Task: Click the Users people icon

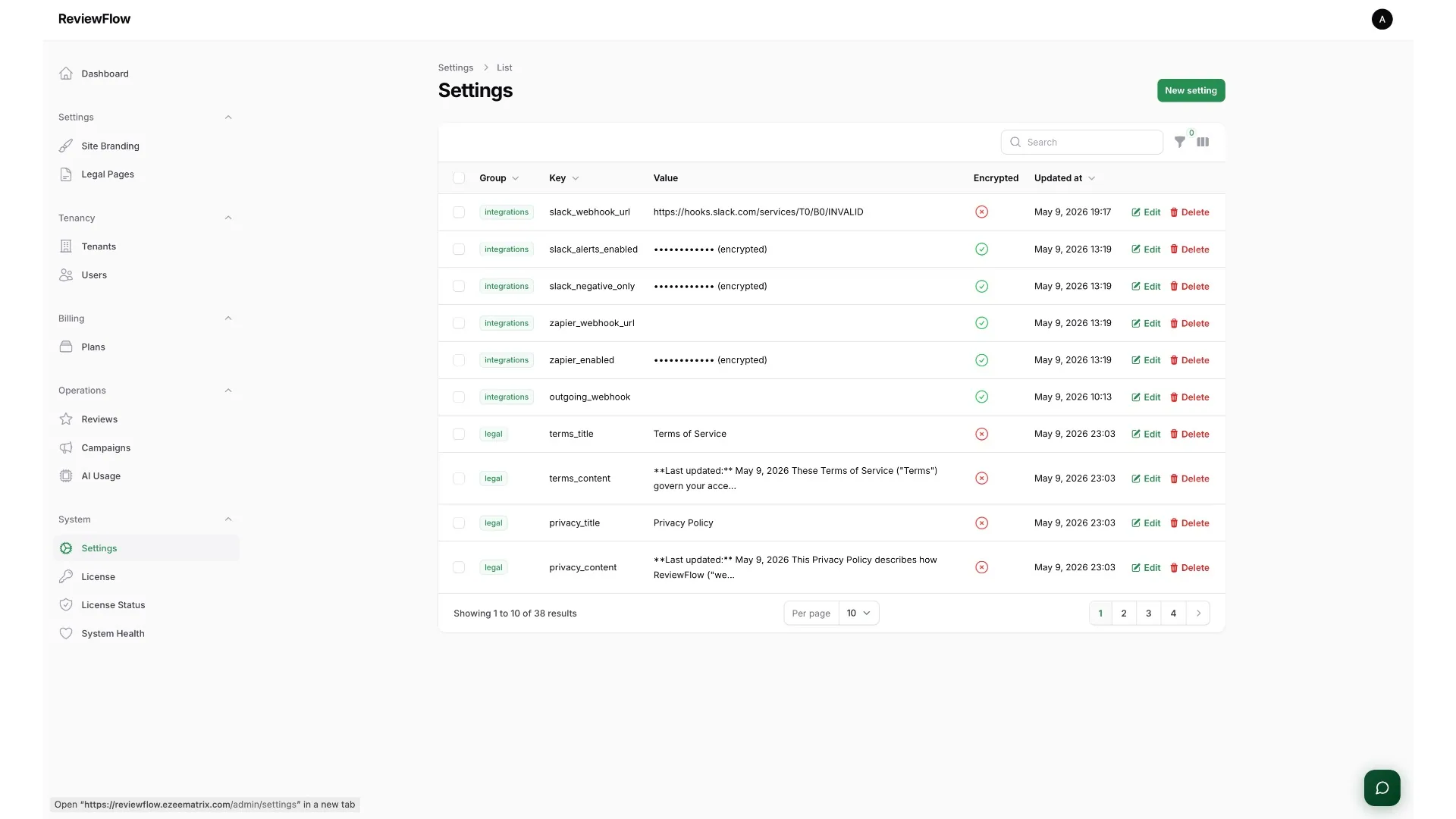Action: 66,275
